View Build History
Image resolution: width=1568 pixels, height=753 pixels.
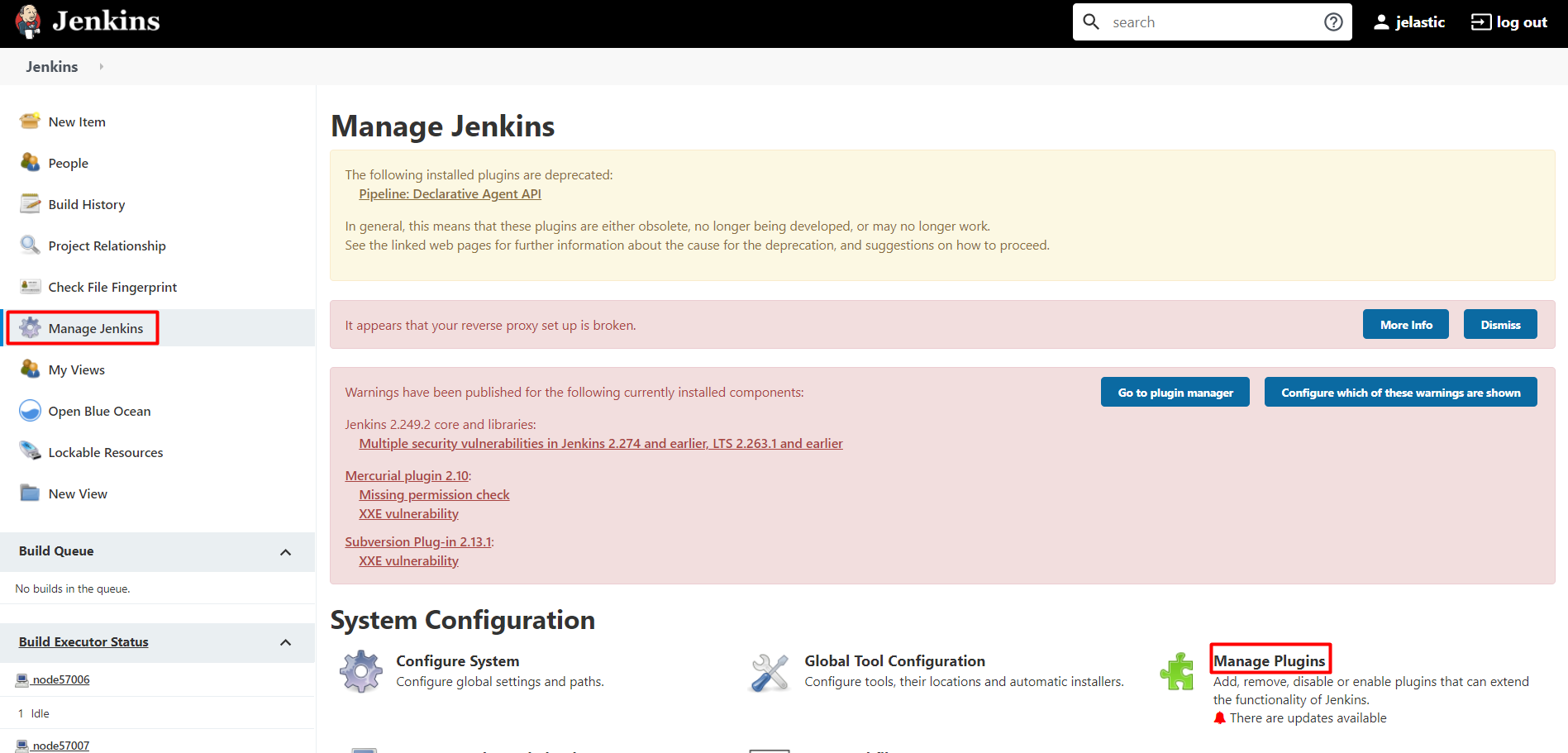(x=86, y=204)
